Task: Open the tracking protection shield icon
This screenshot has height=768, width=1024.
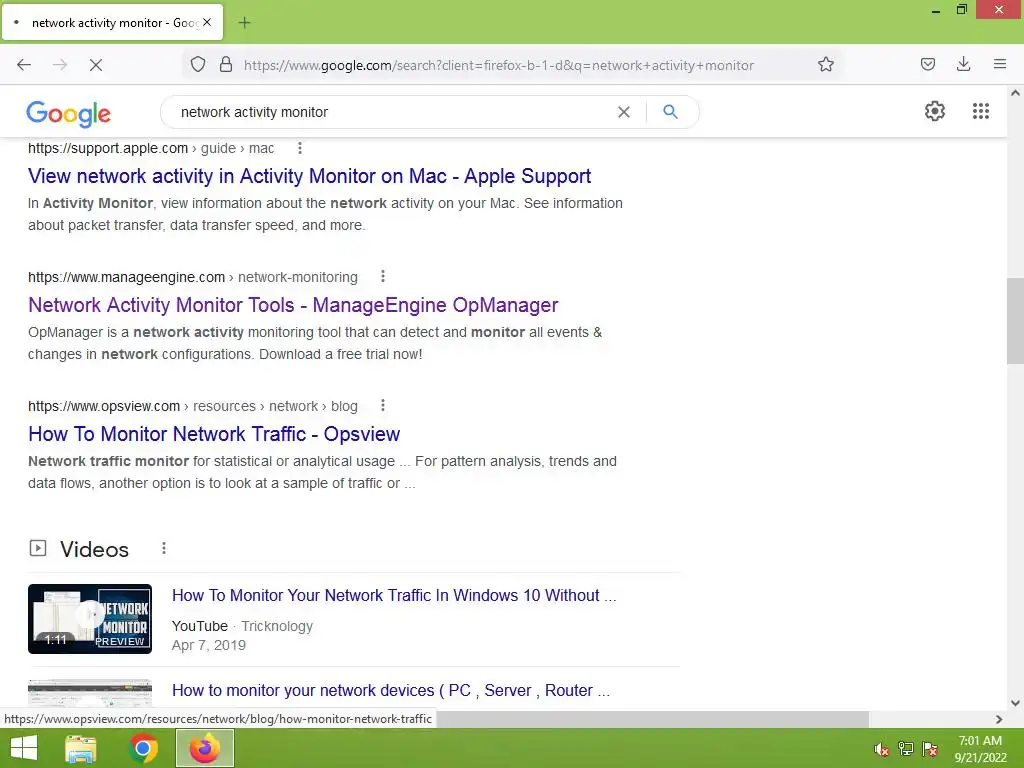Action: tap(198, 64)
